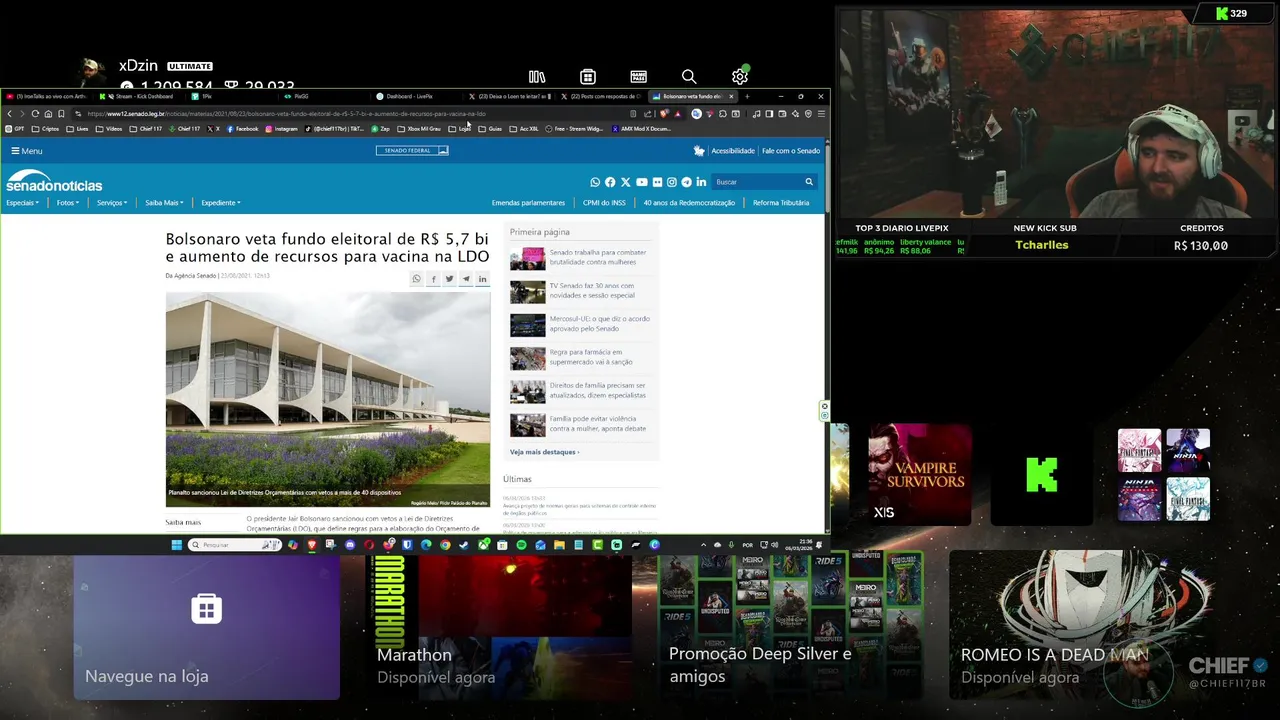Share article via LinkedIn icon
This screenshot has height=720, width=1280.
[x=482, y=279]
